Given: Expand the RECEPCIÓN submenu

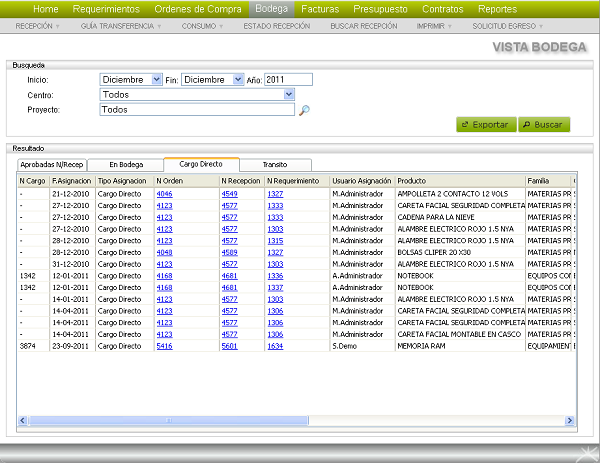Looking at the screenshot, I should [x=37, y=26].
